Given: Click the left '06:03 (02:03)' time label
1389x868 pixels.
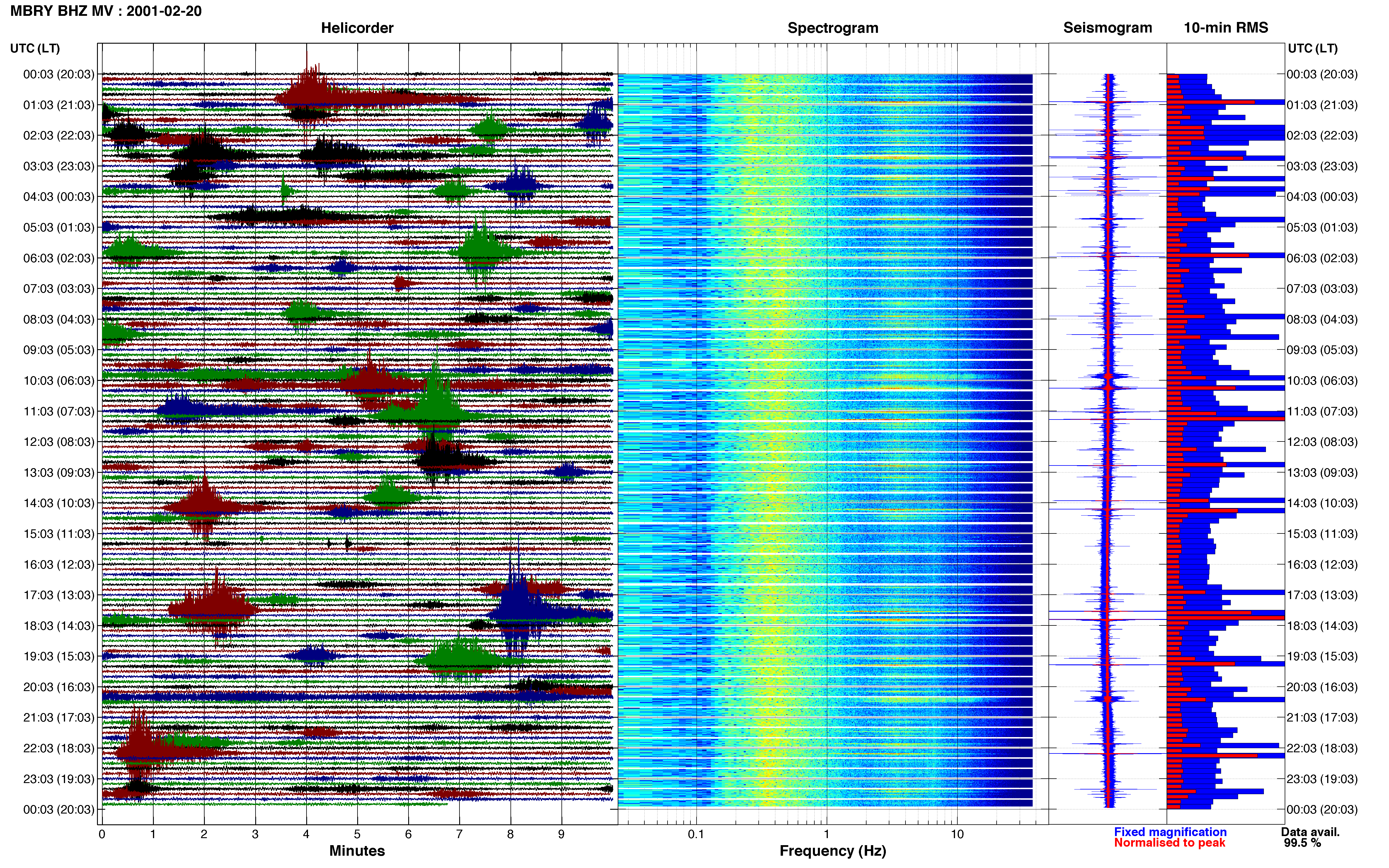Looking at the screenshot, I should click(59, 258).
